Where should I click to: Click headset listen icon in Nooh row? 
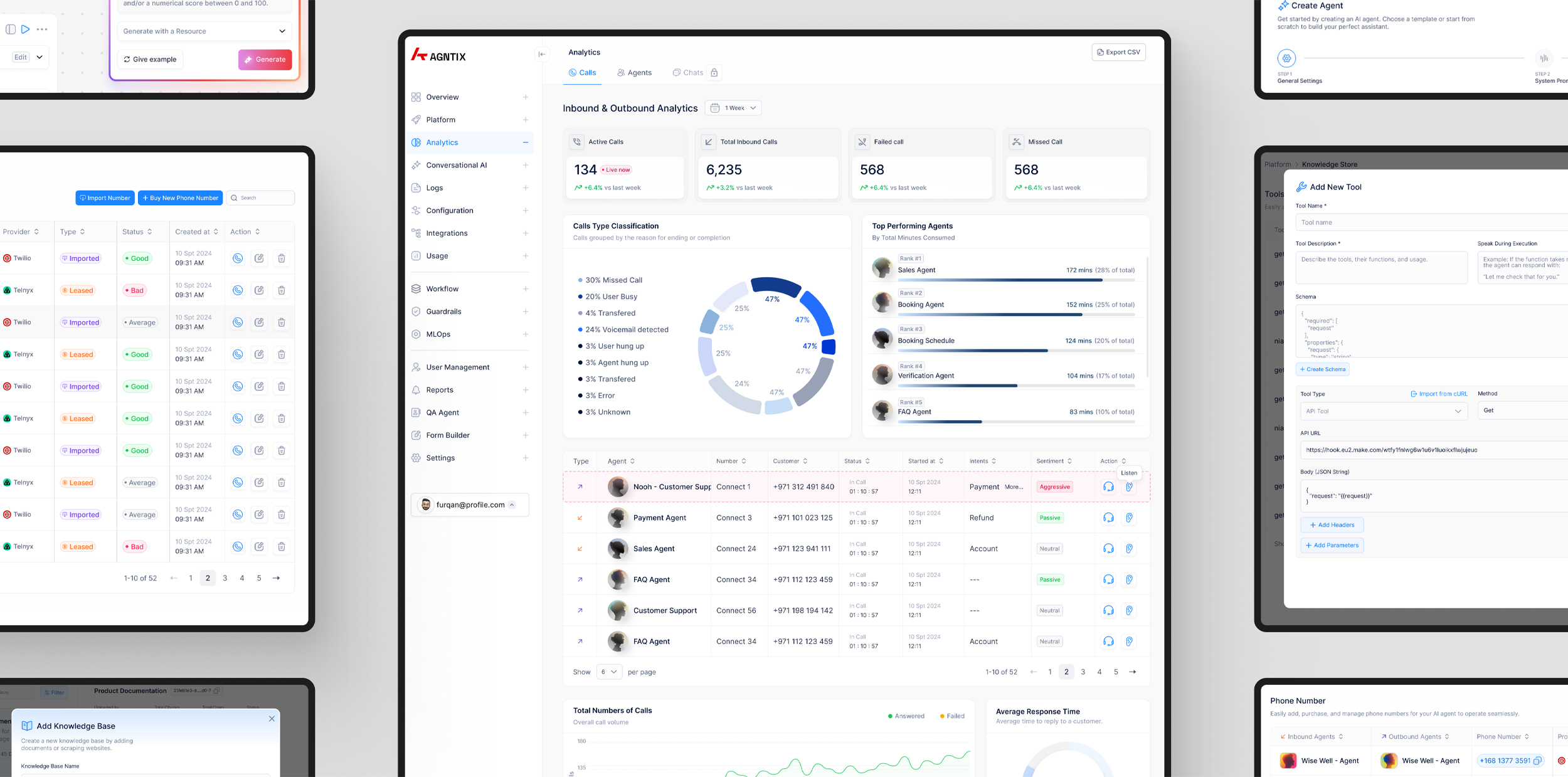click(1108, 487)
